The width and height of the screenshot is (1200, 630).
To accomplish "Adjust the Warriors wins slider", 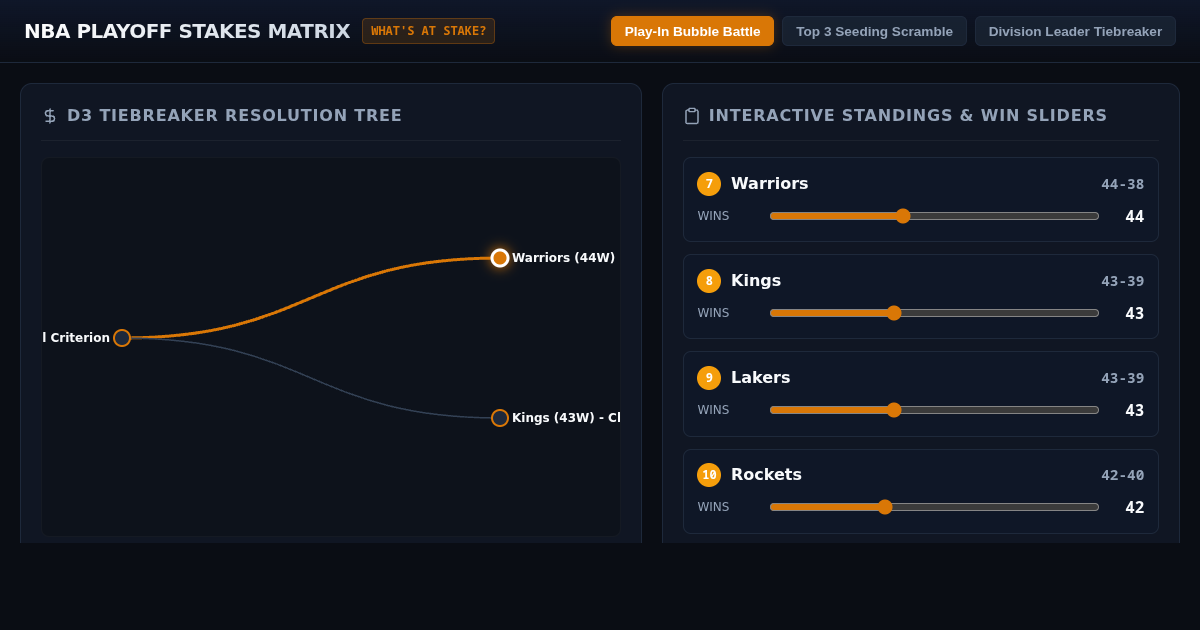I will click(934, 216).
